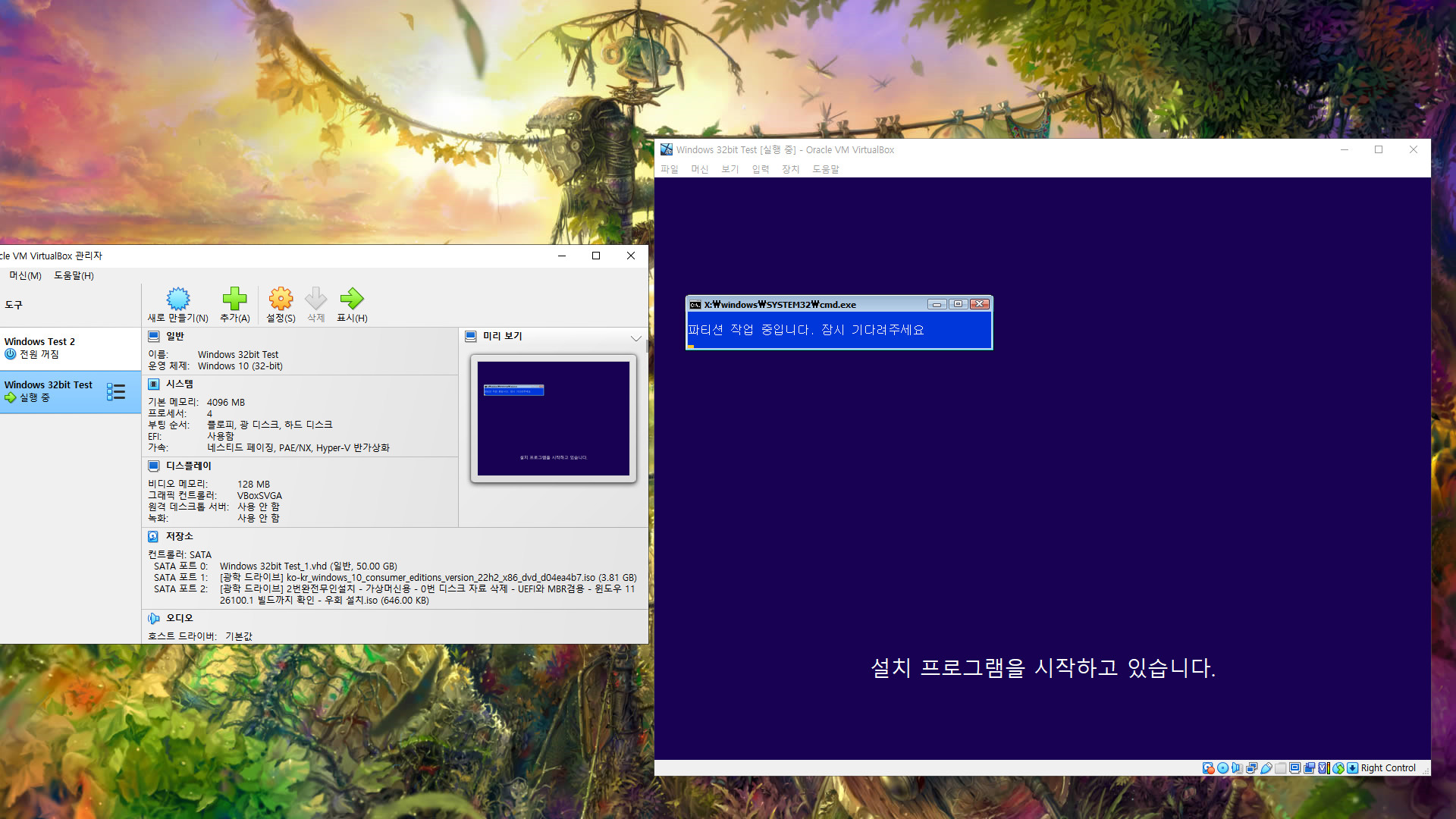
Task: Click recording icon in VM status bar
Action: pos(1310,768)
